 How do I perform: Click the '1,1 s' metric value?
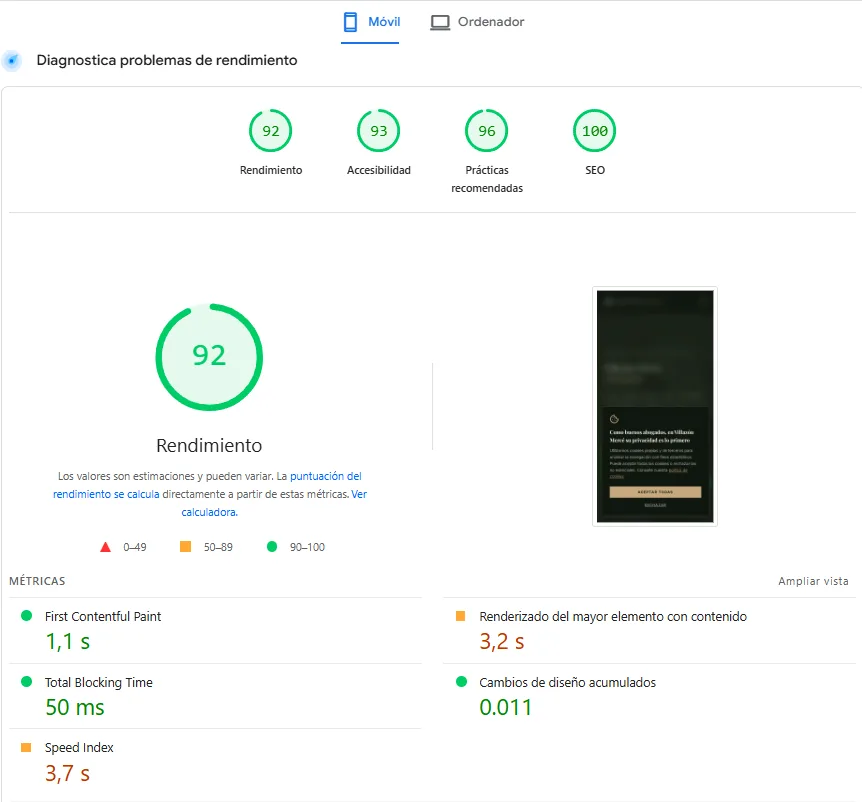coord(68,641)
